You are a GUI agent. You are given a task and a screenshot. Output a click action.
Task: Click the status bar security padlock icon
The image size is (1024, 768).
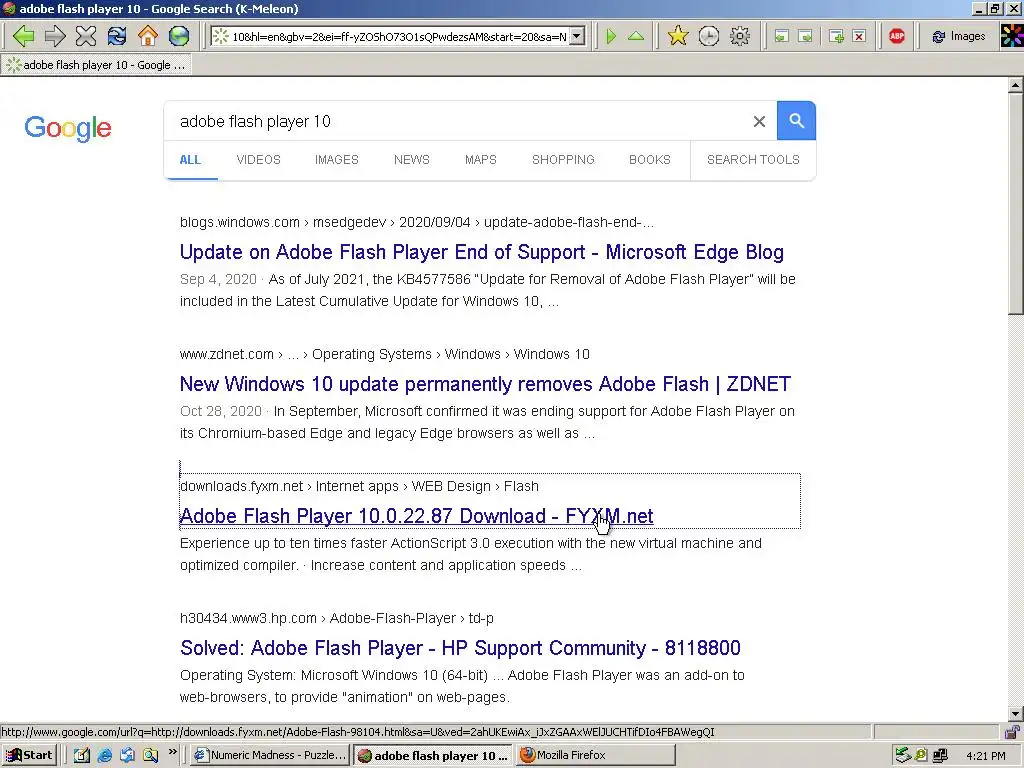pos(1012,732)
